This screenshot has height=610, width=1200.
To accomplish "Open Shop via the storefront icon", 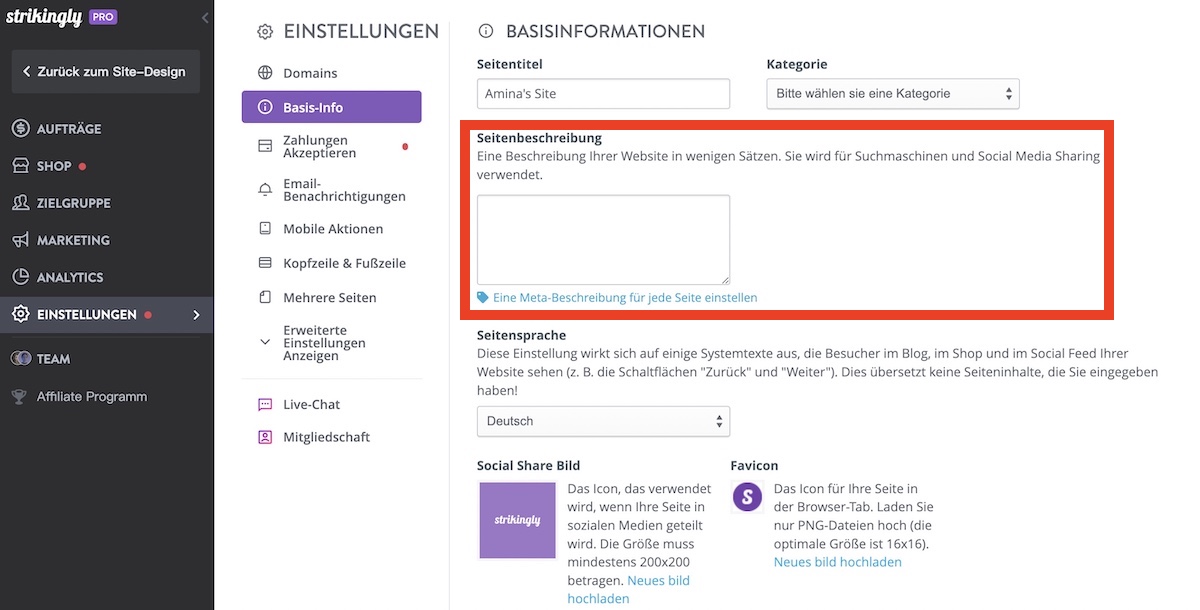I will 20,166.
